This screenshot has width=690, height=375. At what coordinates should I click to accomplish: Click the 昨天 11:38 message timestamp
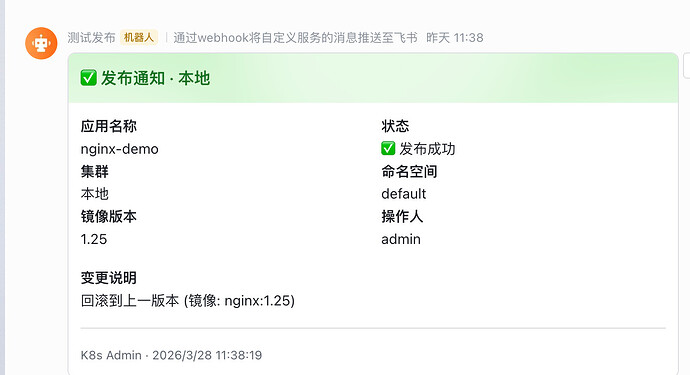(455, 38)
